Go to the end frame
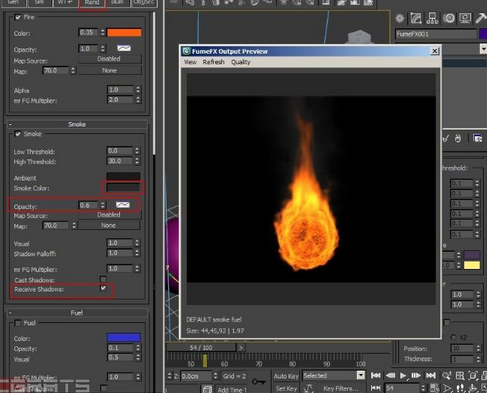This screenshot has height=393, width=487. click(x=431, y=376)
